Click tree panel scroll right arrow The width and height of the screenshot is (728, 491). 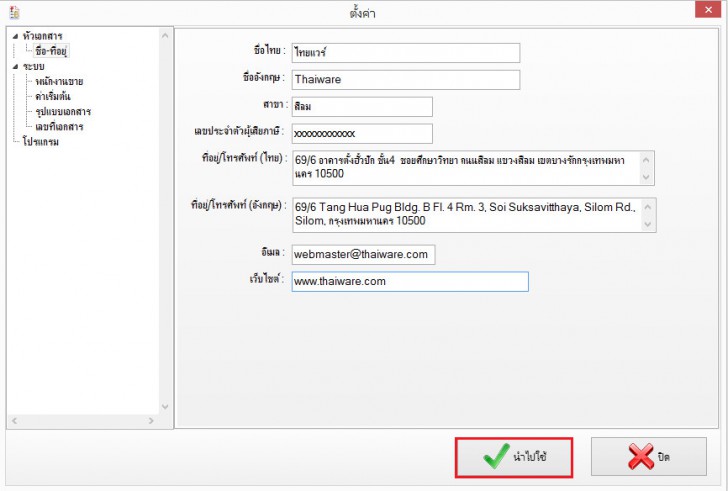151,420
